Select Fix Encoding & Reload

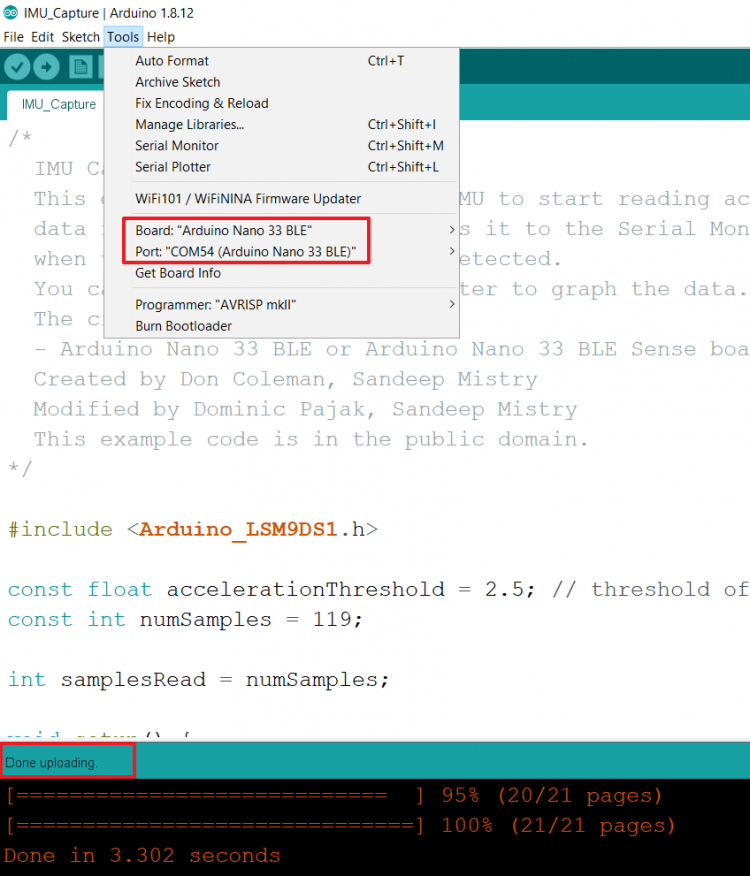coord(282,103)
